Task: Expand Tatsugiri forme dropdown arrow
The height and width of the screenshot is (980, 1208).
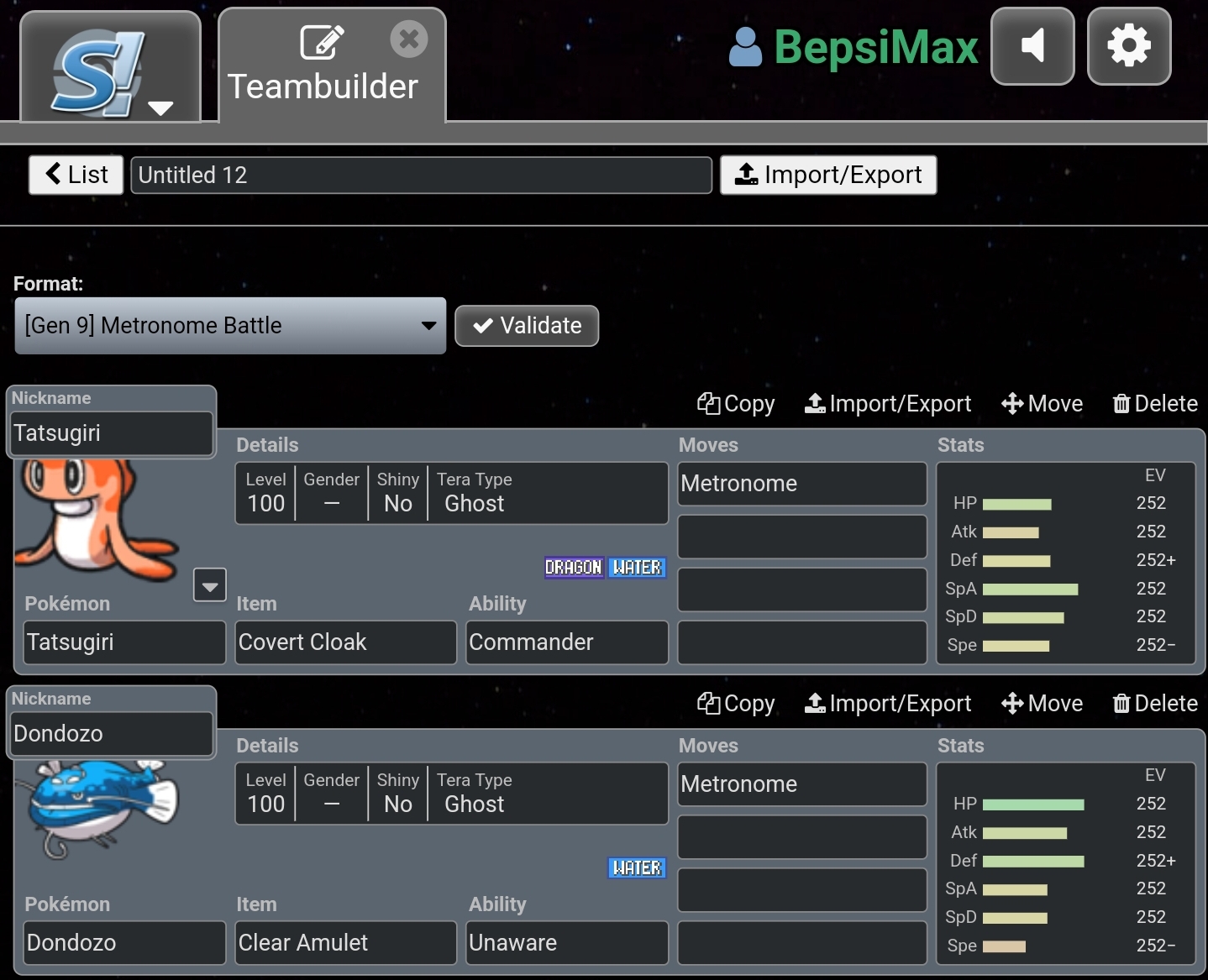Action: 210,584
